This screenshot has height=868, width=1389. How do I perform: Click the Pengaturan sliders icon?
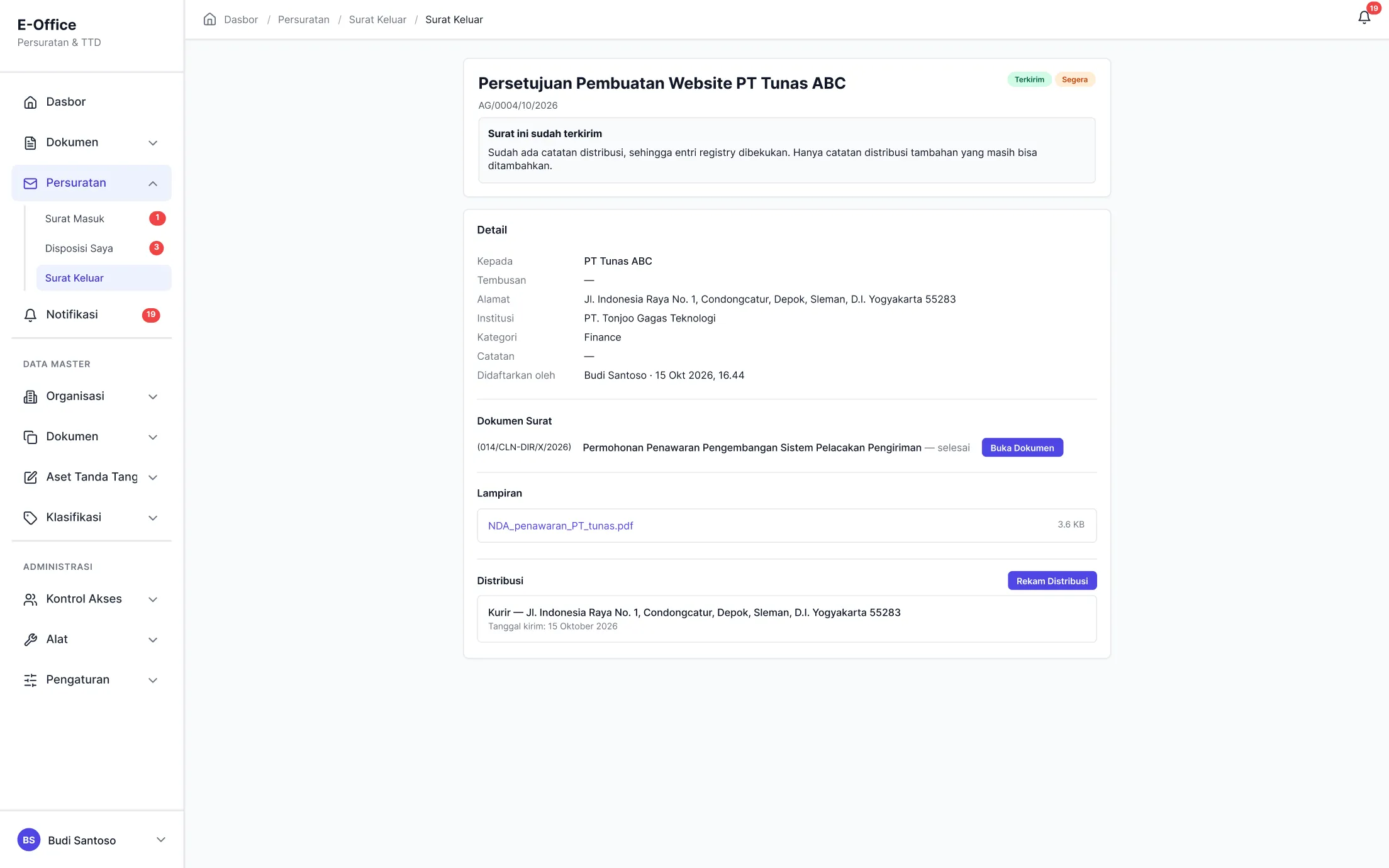point(30,680)
